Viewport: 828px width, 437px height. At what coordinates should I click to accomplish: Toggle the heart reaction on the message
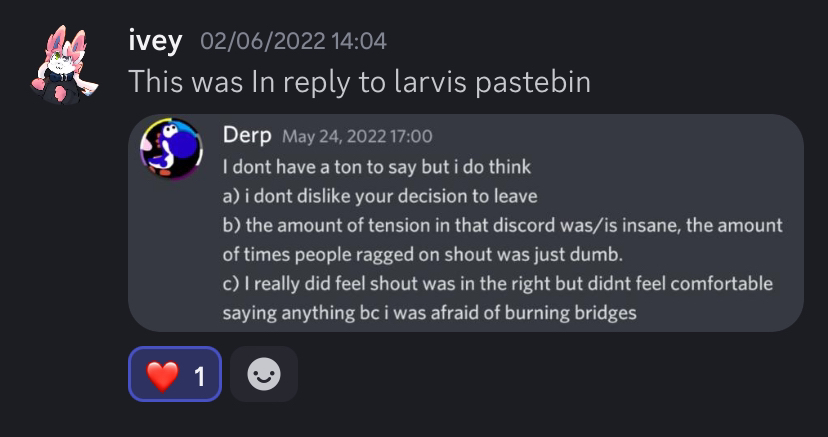coord(175,374)
